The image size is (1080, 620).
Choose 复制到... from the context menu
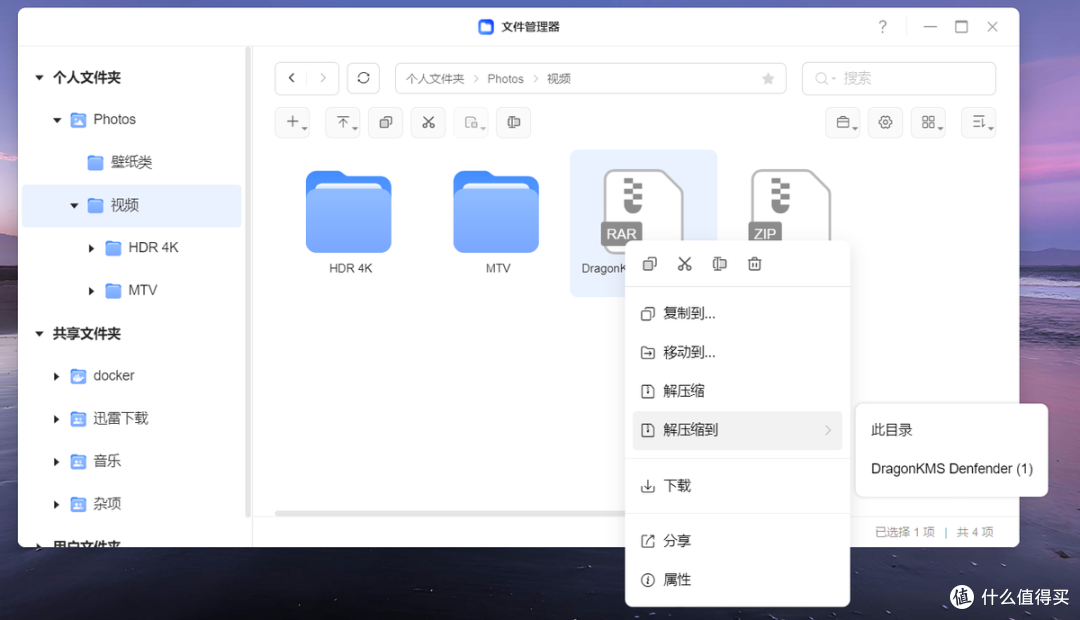click(737, 313)
